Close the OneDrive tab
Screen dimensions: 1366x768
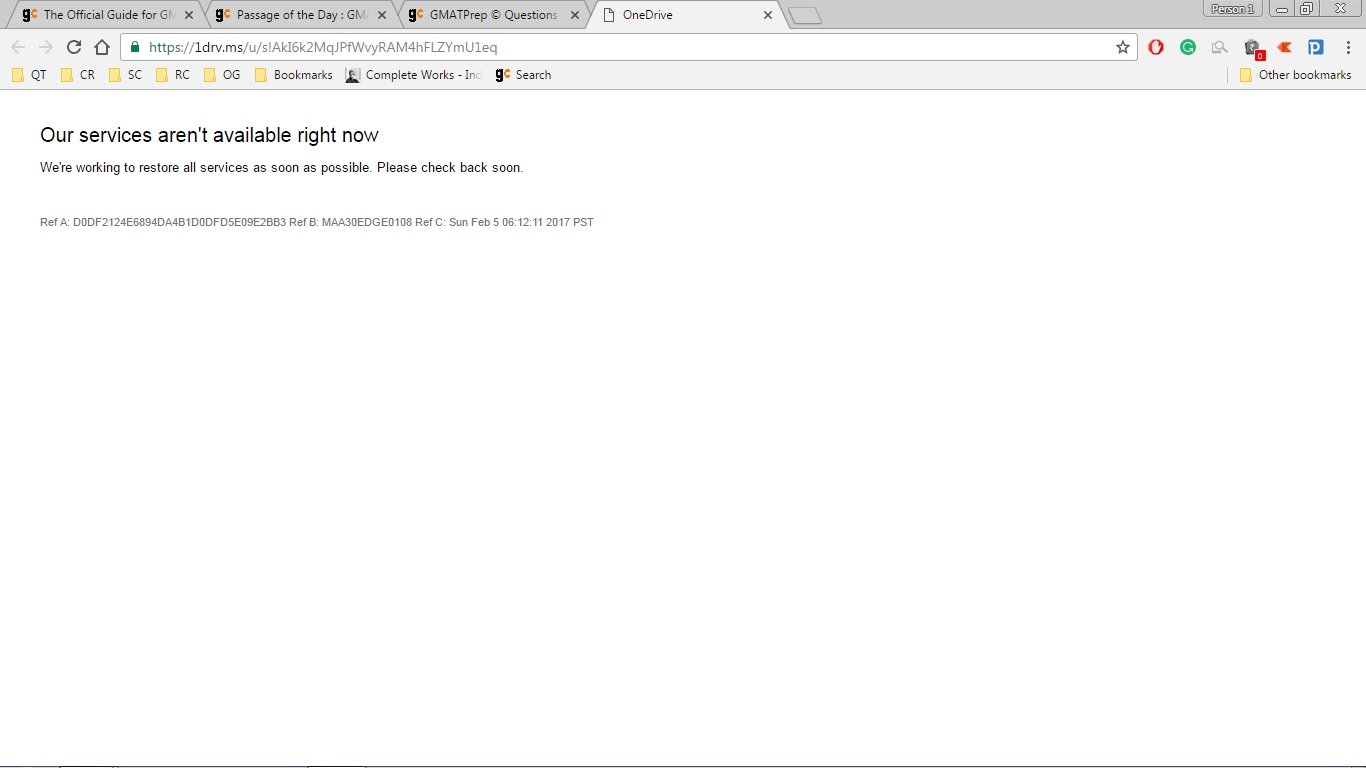pos(768,15)
